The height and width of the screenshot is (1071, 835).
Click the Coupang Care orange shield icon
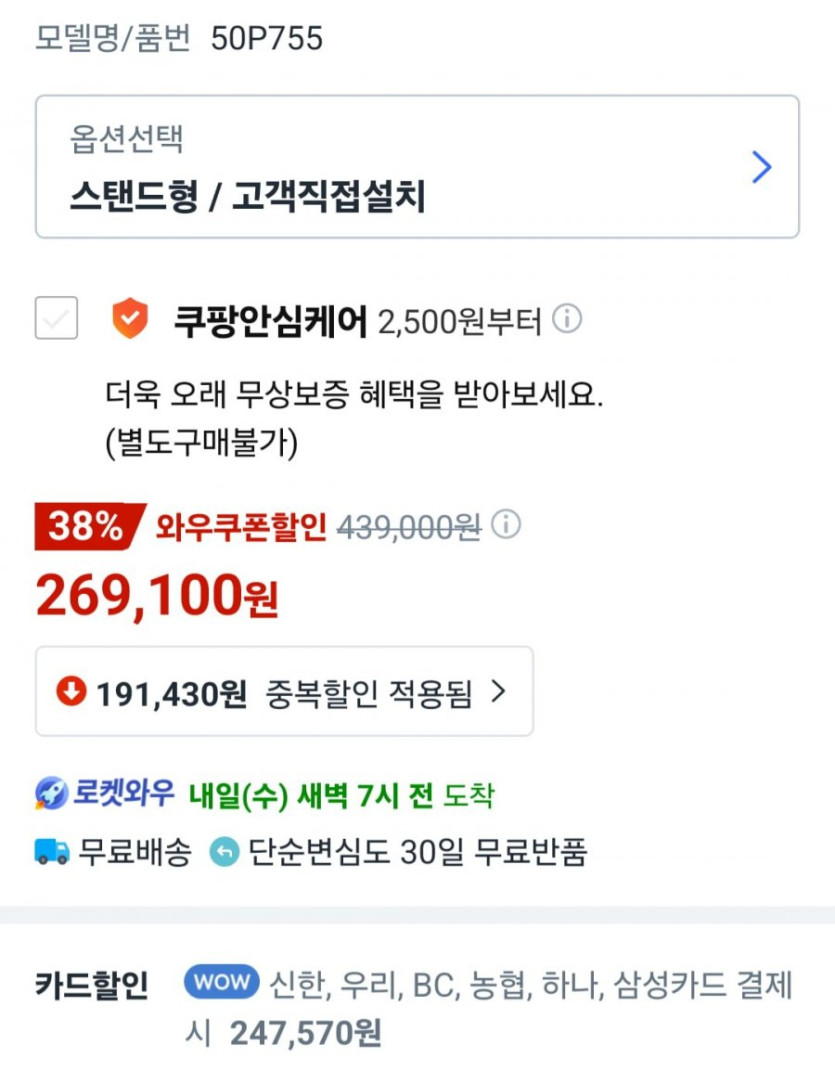tap(129, 319)
